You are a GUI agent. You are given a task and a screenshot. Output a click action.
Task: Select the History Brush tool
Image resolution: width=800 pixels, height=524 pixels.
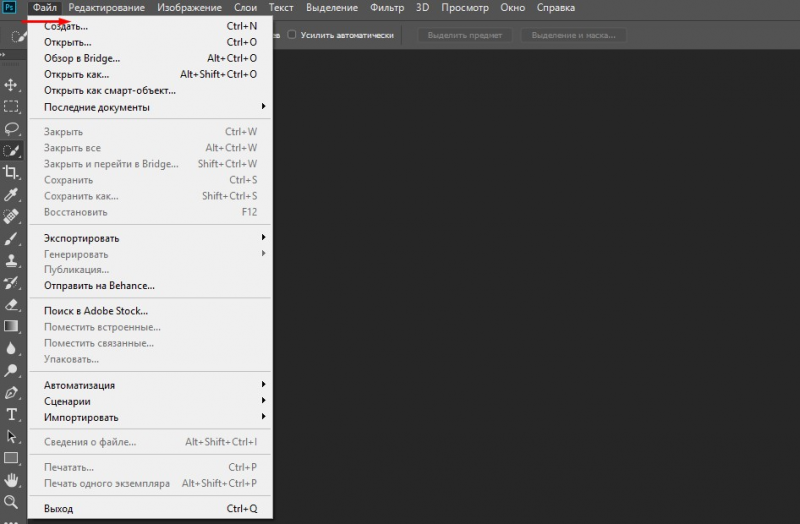click(11, 283)
